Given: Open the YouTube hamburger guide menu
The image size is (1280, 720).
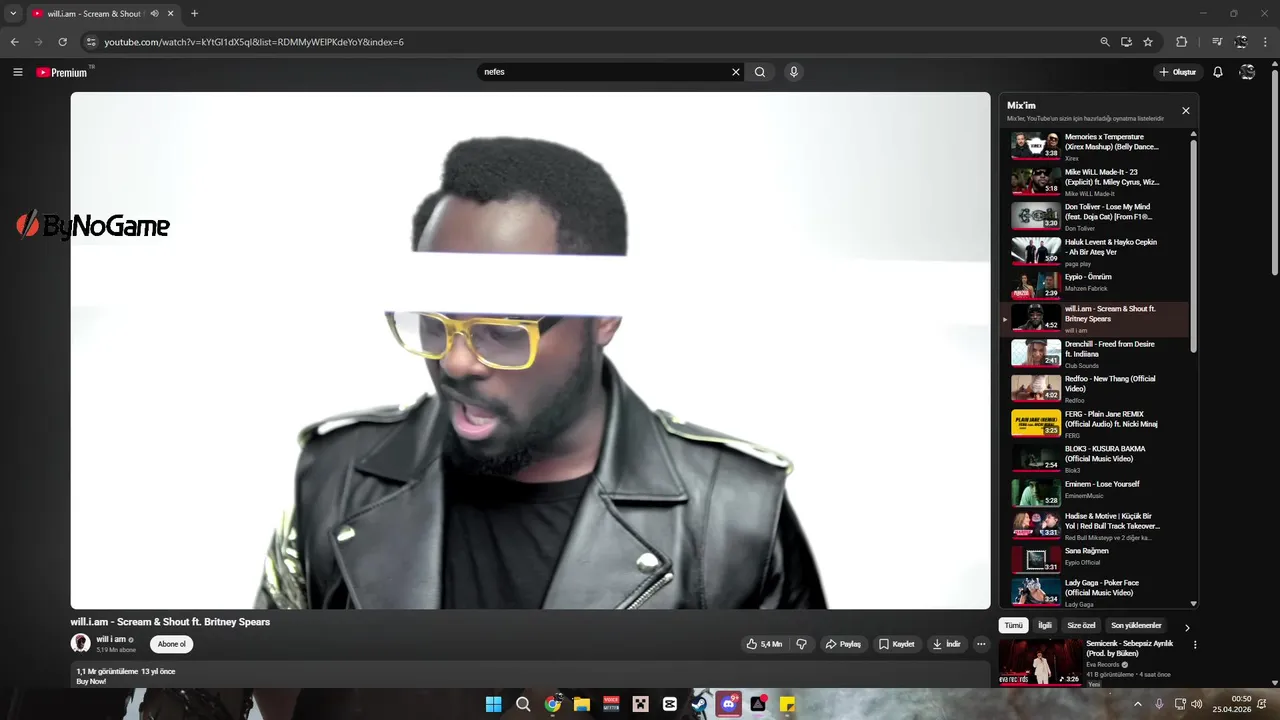Looking at the screenshot, I should click(x=17, y=72).
